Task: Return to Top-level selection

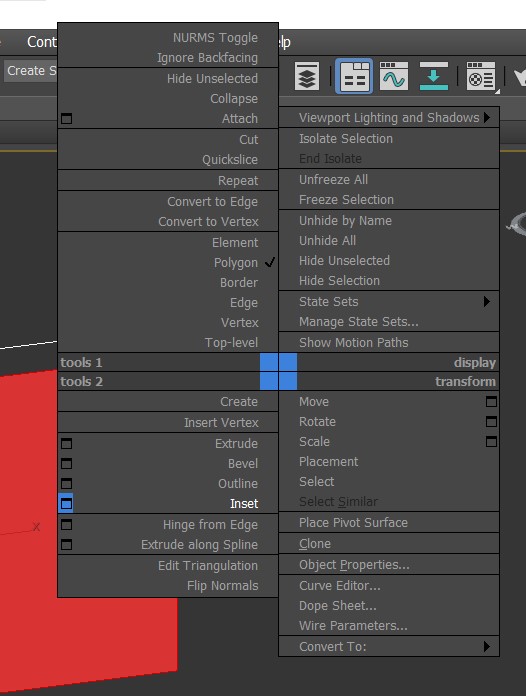Action: click(x=231, y=343)
